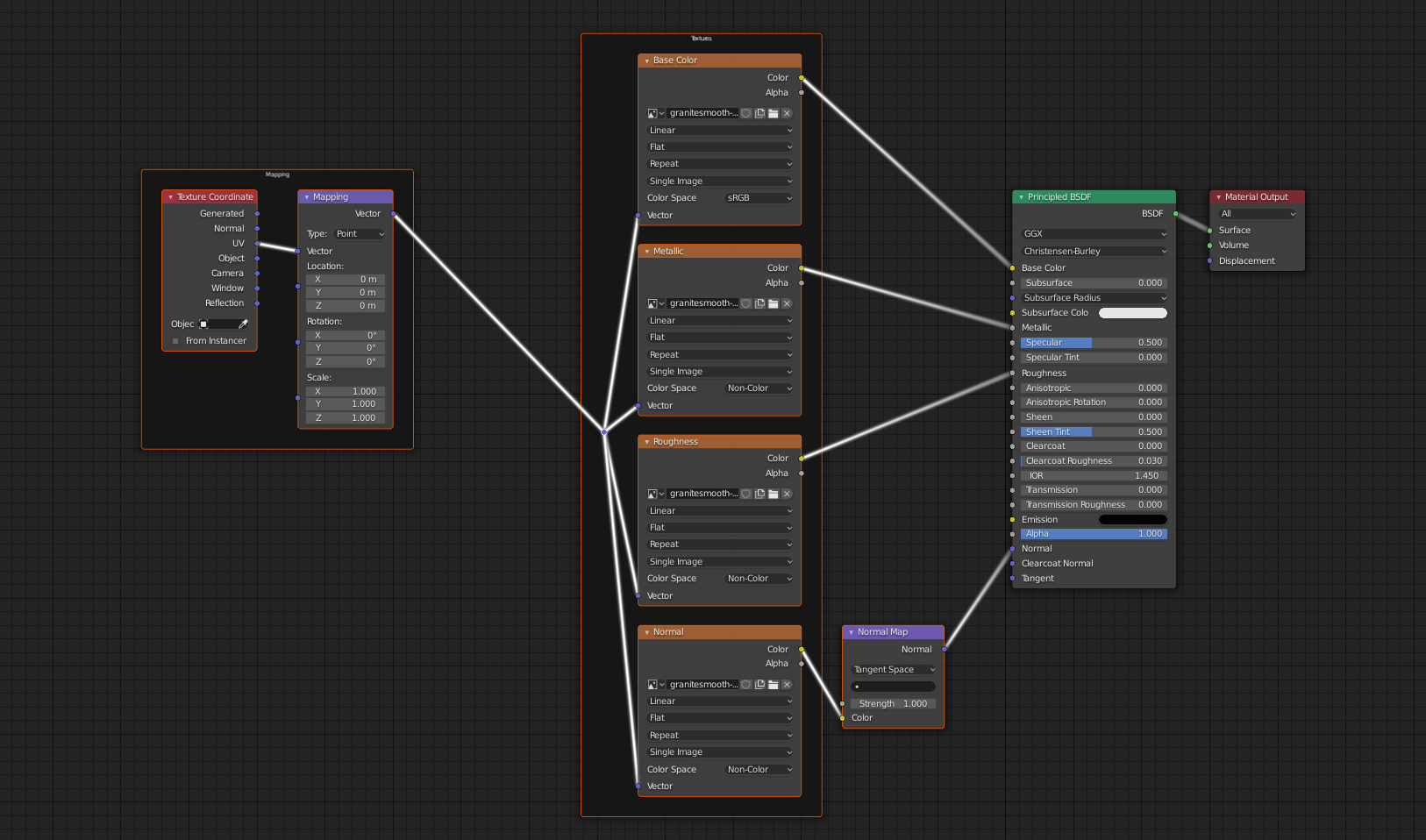Click the image datablock icon on Base Color node
Viewport: 1426px width, 840px height.
pyautogui.click(x=651, y=113)
